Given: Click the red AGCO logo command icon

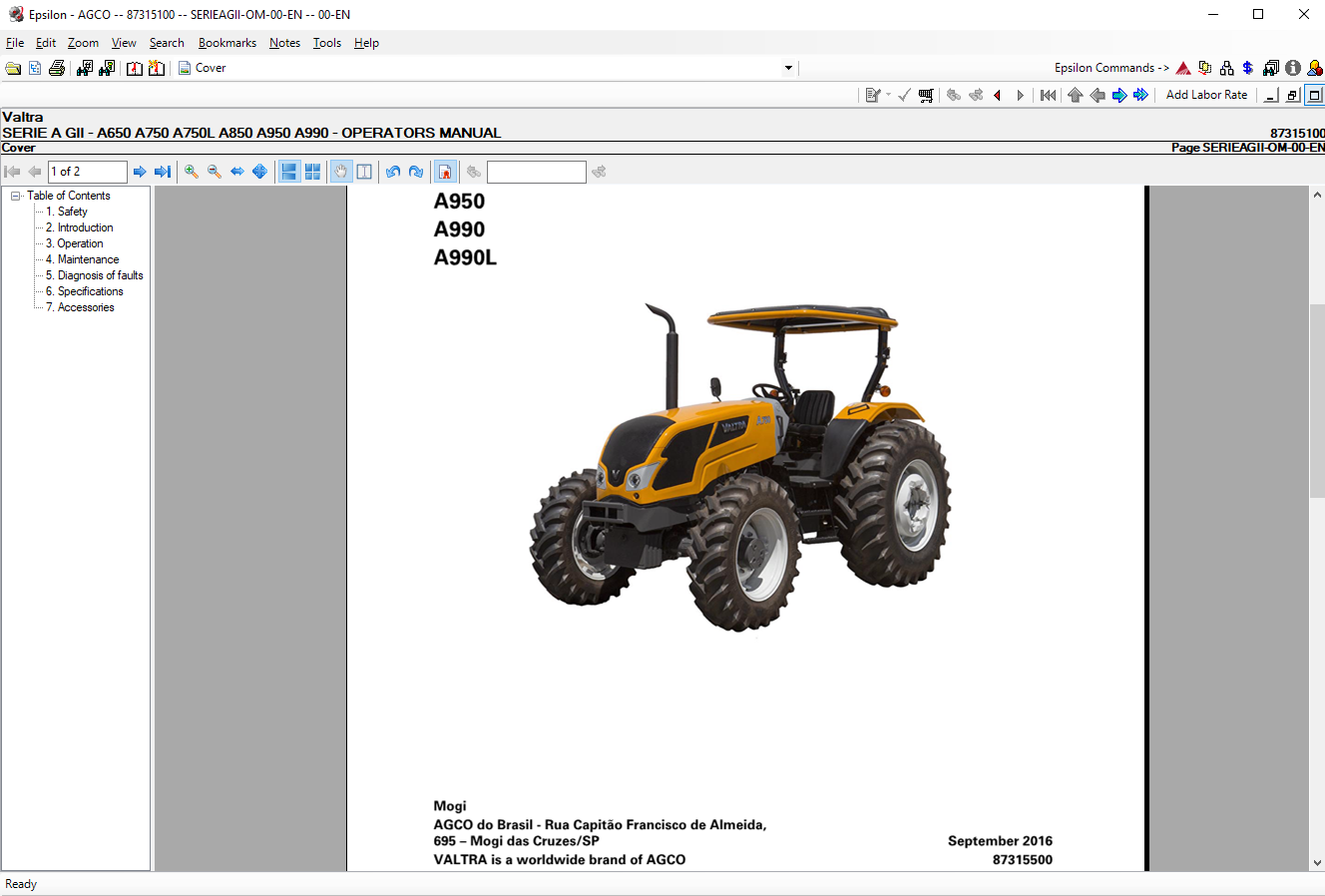Looking at the screenshot, I should pos(1183,68).
